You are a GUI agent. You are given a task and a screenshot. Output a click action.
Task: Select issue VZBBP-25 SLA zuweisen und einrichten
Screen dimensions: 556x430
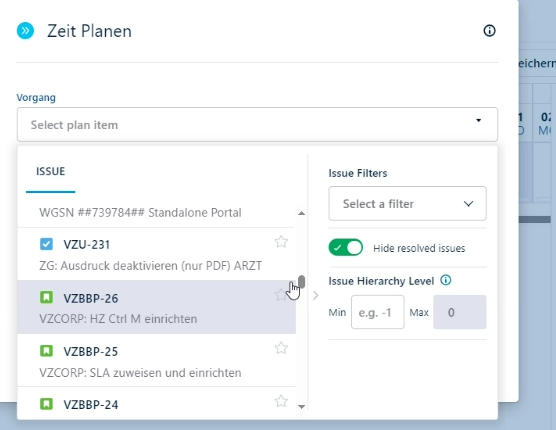[156, 360]
